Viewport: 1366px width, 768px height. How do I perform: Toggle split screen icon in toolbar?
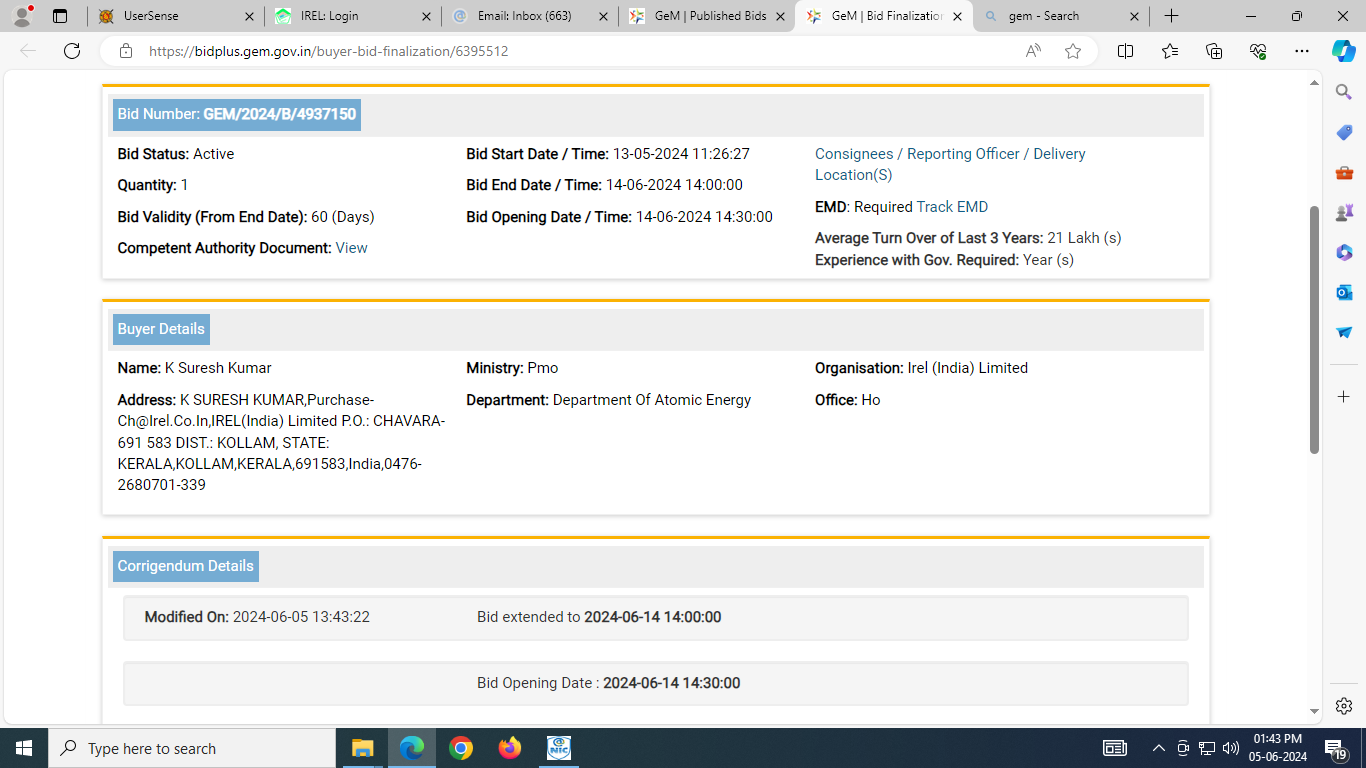pos(1125,51)
